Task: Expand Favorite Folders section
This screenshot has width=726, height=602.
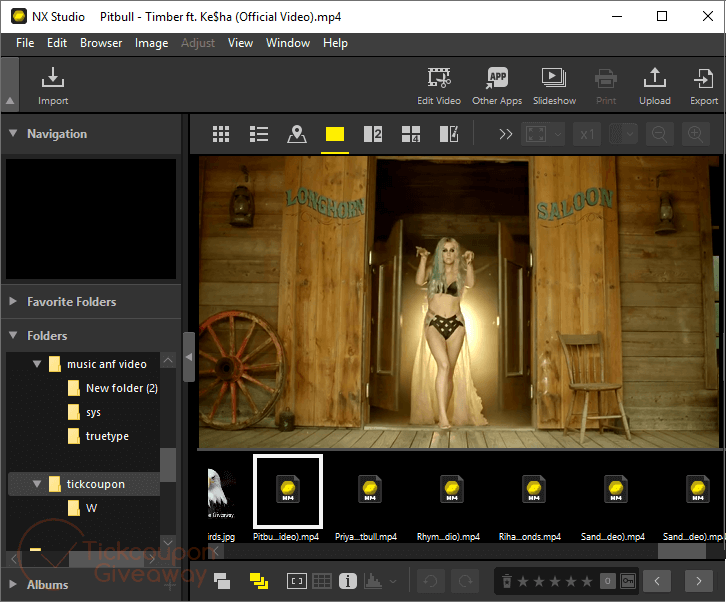Action: point(13,301)
